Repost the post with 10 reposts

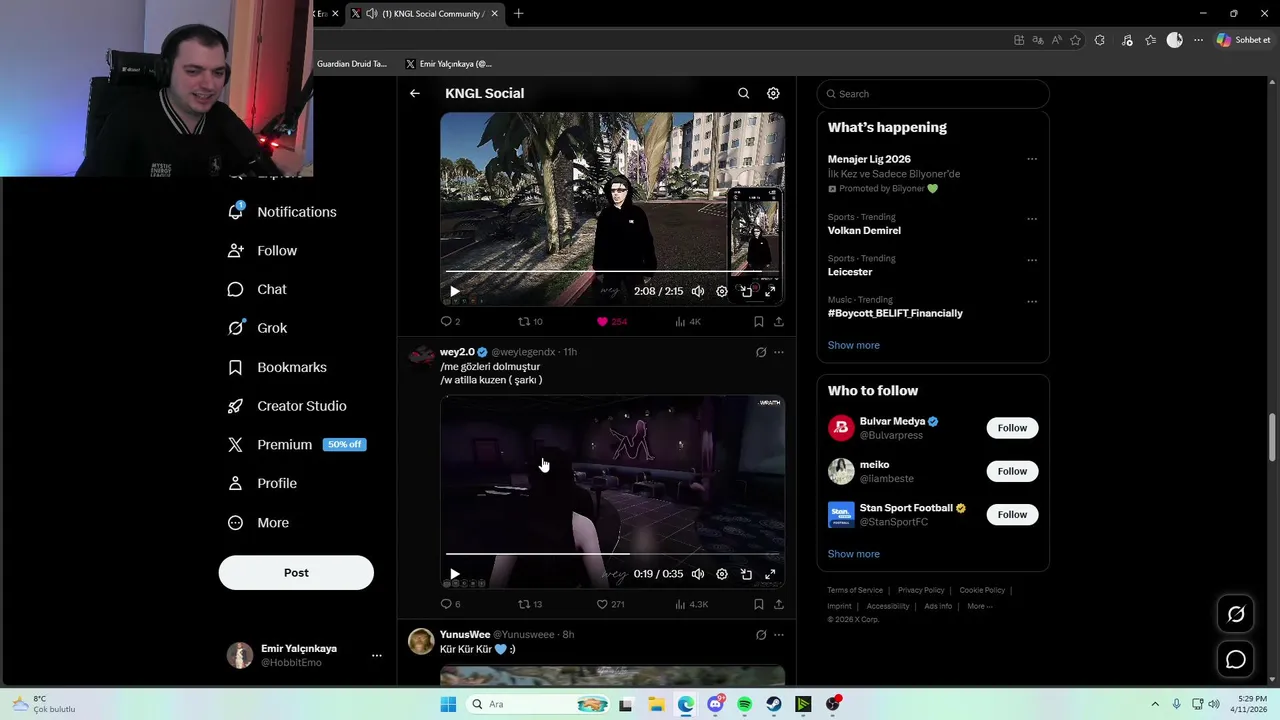point(530,322)
